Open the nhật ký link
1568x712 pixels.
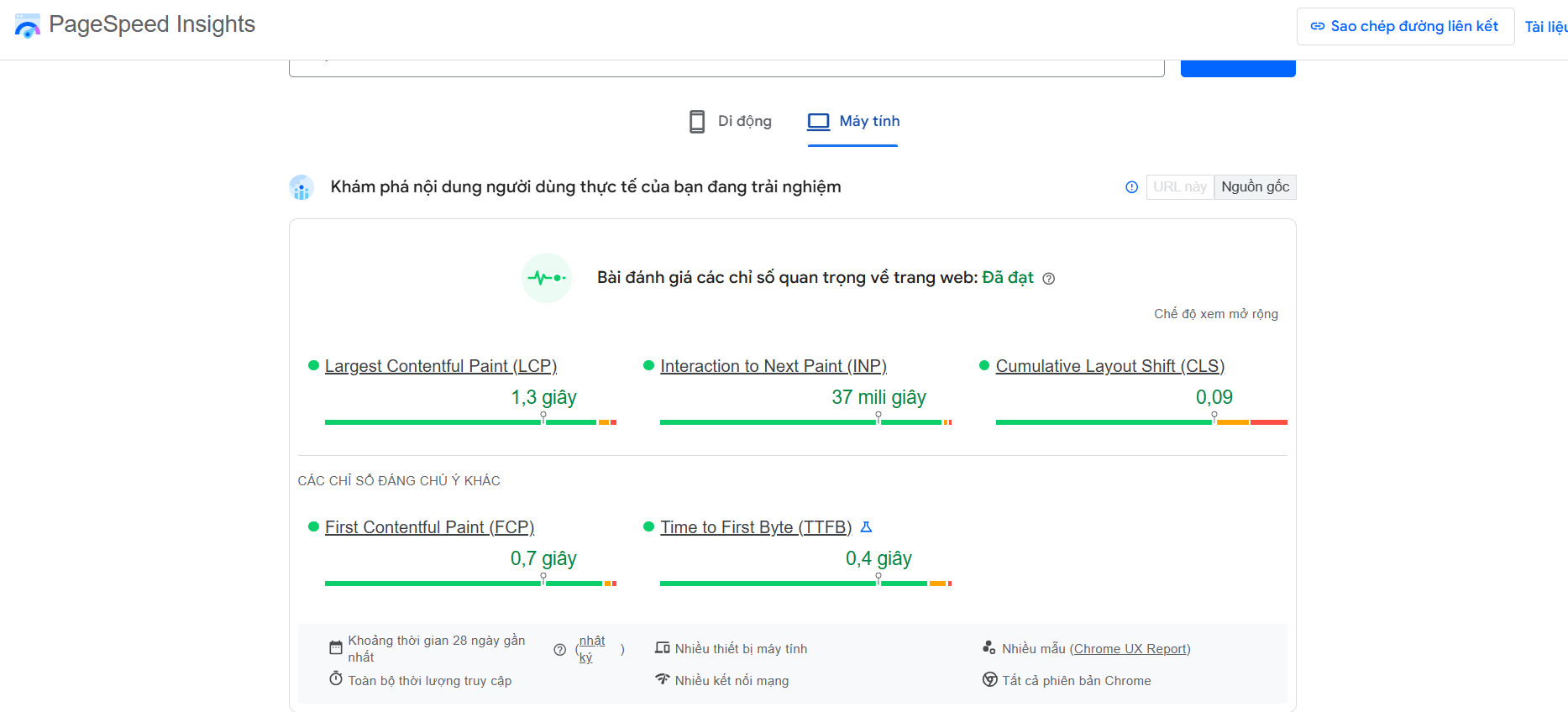(x=591, y=649)
